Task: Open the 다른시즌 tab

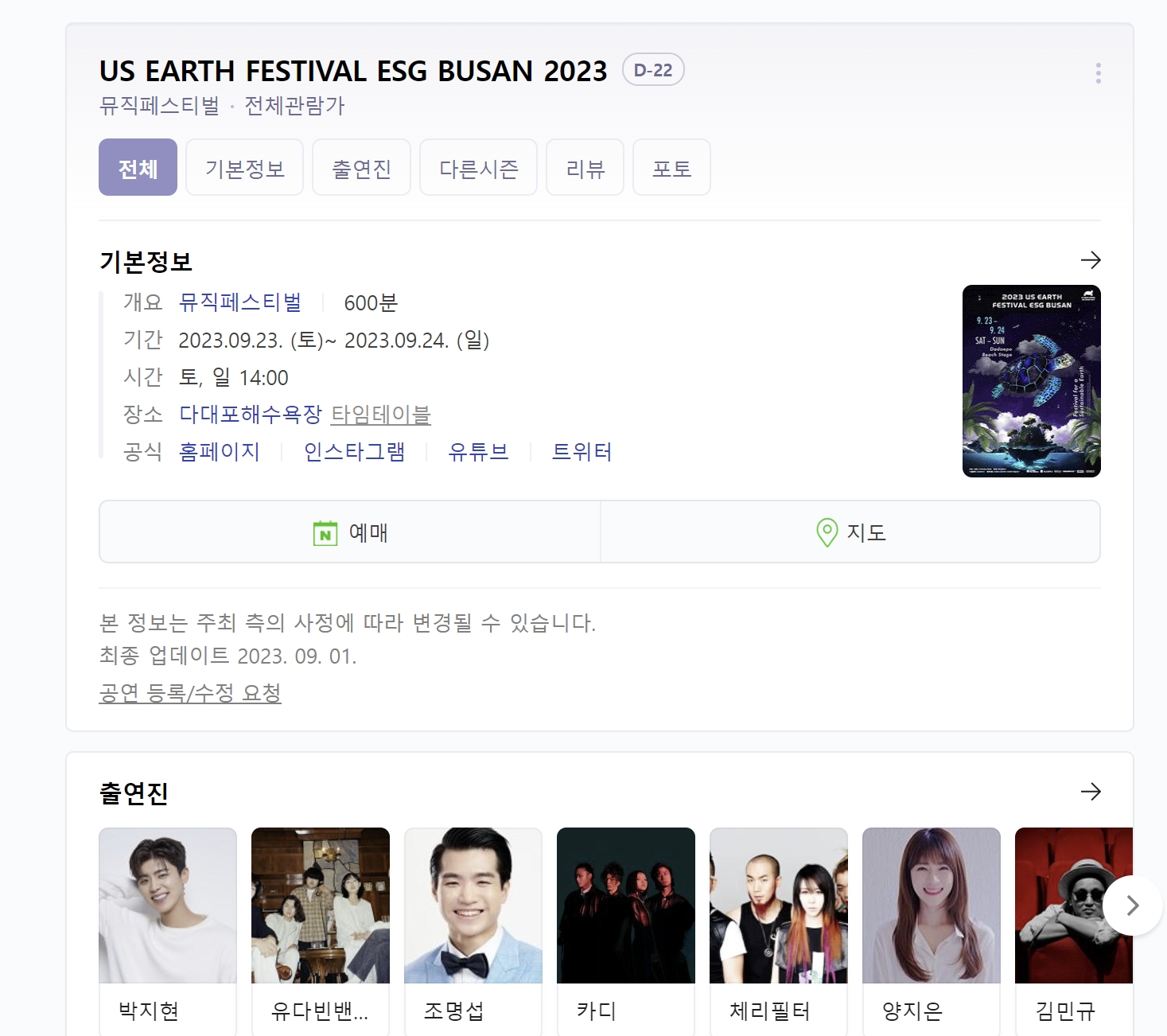Action: click(x=478, y=167)
